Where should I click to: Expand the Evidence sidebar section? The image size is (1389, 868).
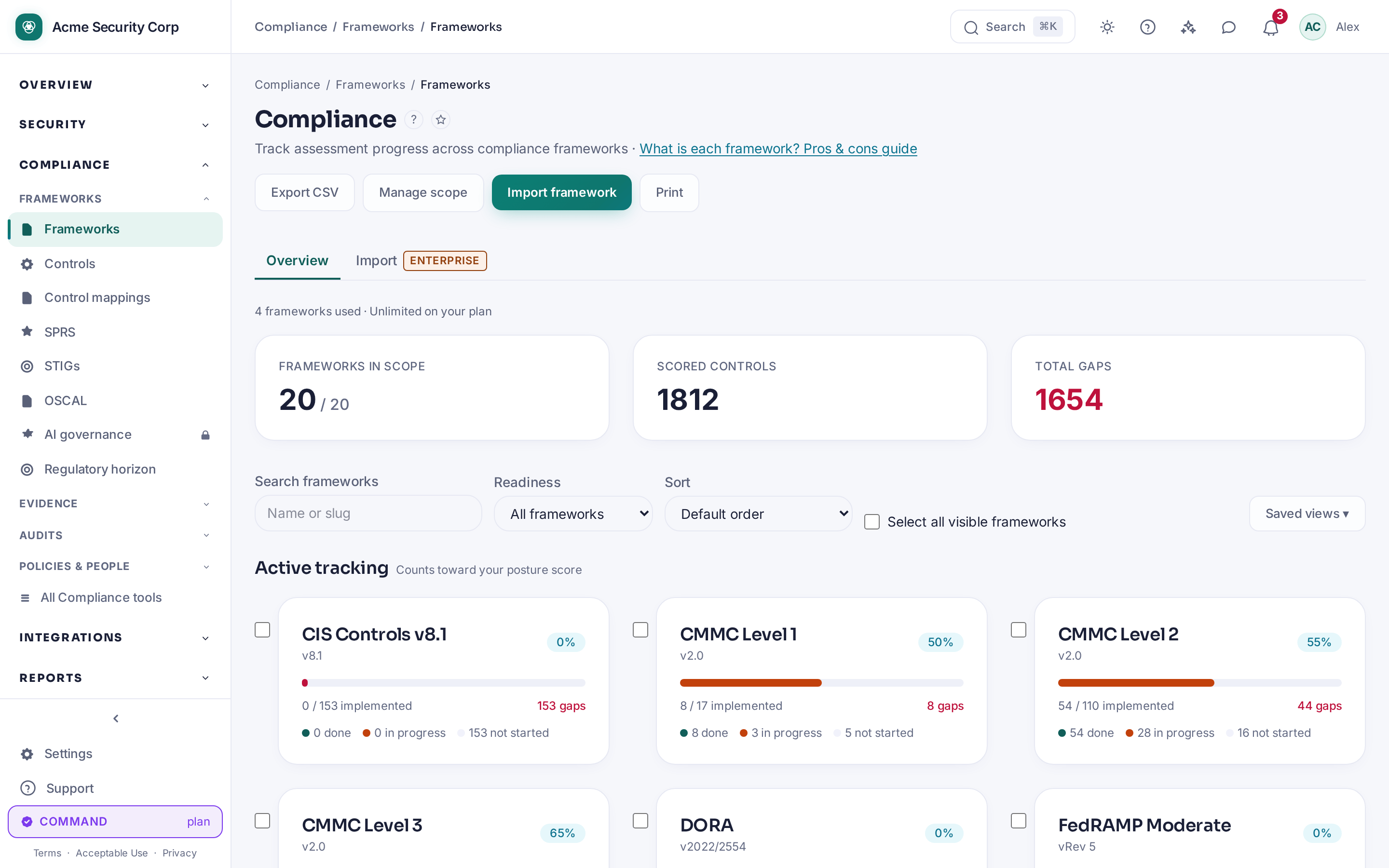click(x=115, y=503)
